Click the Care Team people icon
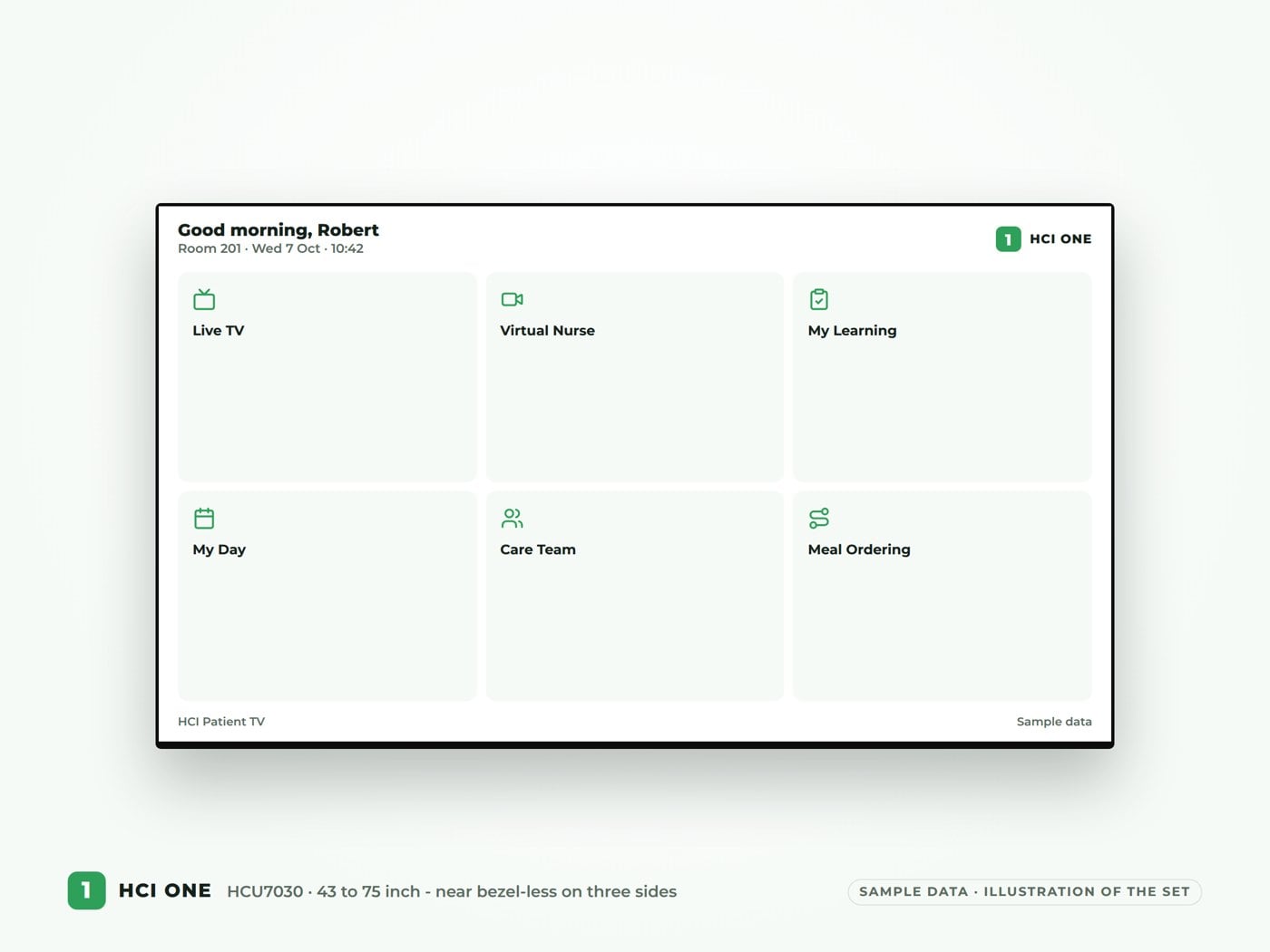Viewport: 1270px width, 952px height. point(512,518)
